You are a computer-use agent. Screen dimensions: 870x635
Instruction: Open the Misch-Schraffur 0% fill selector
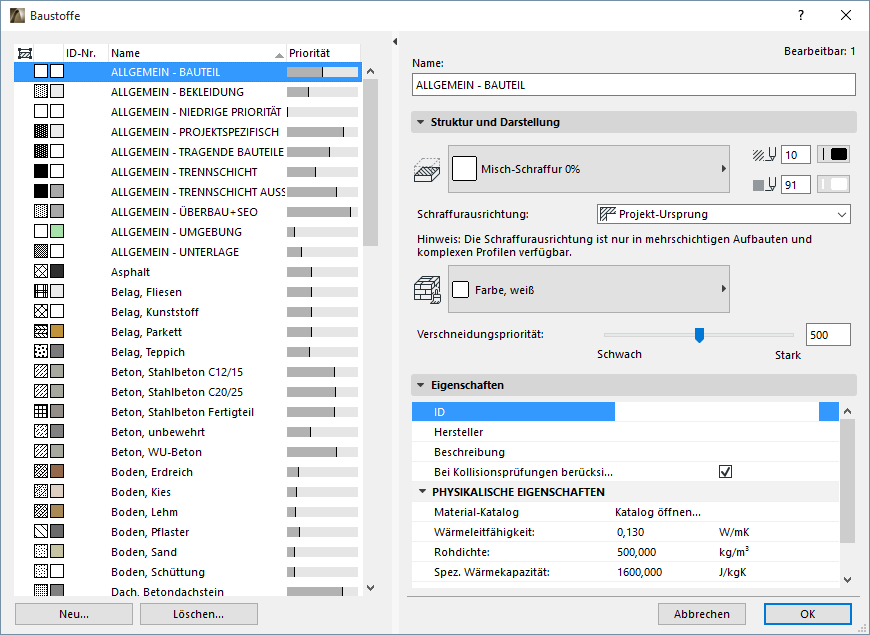(589, 169)
